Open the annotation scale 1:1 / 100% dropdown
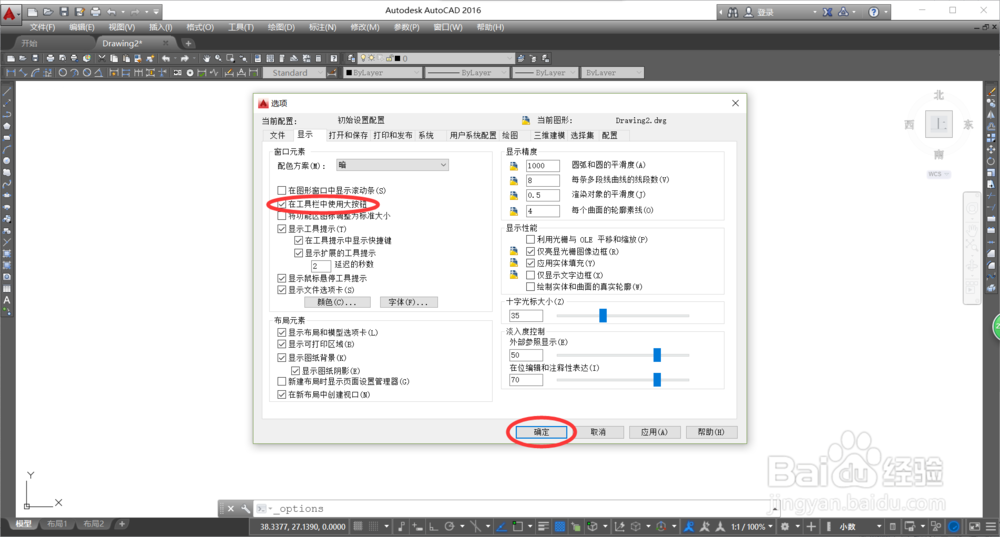The height and width of the screenshot is (537, 1000). click(753, 526)
